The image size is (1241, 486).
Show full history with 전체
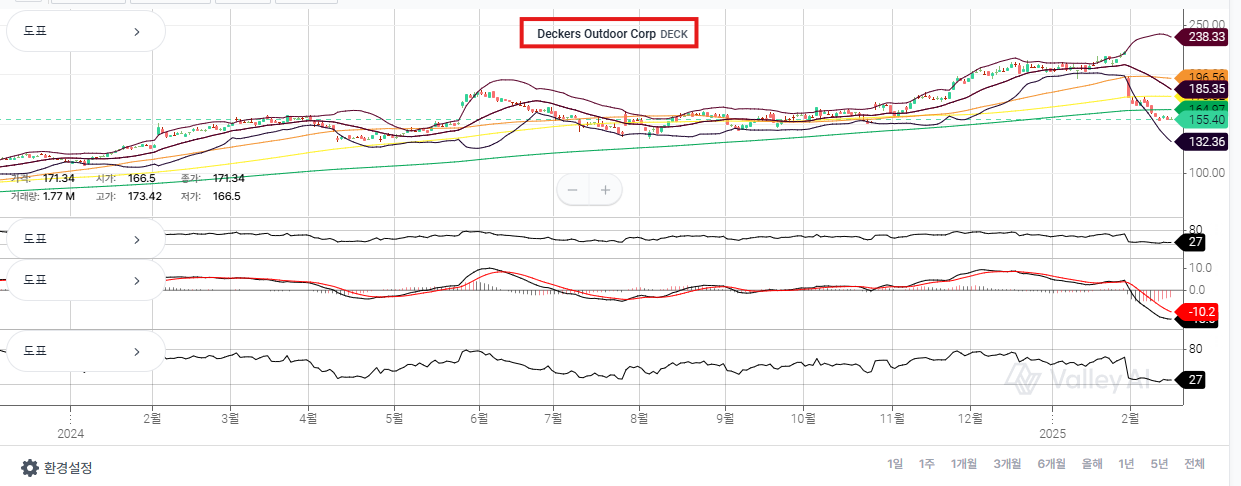[1194, 464]
